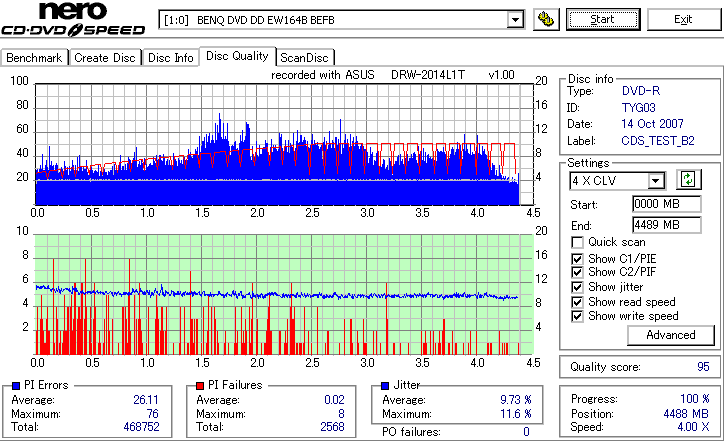Click the End position field 4489 MB
Screen dimensions: 724x441
tap(666, 225)
